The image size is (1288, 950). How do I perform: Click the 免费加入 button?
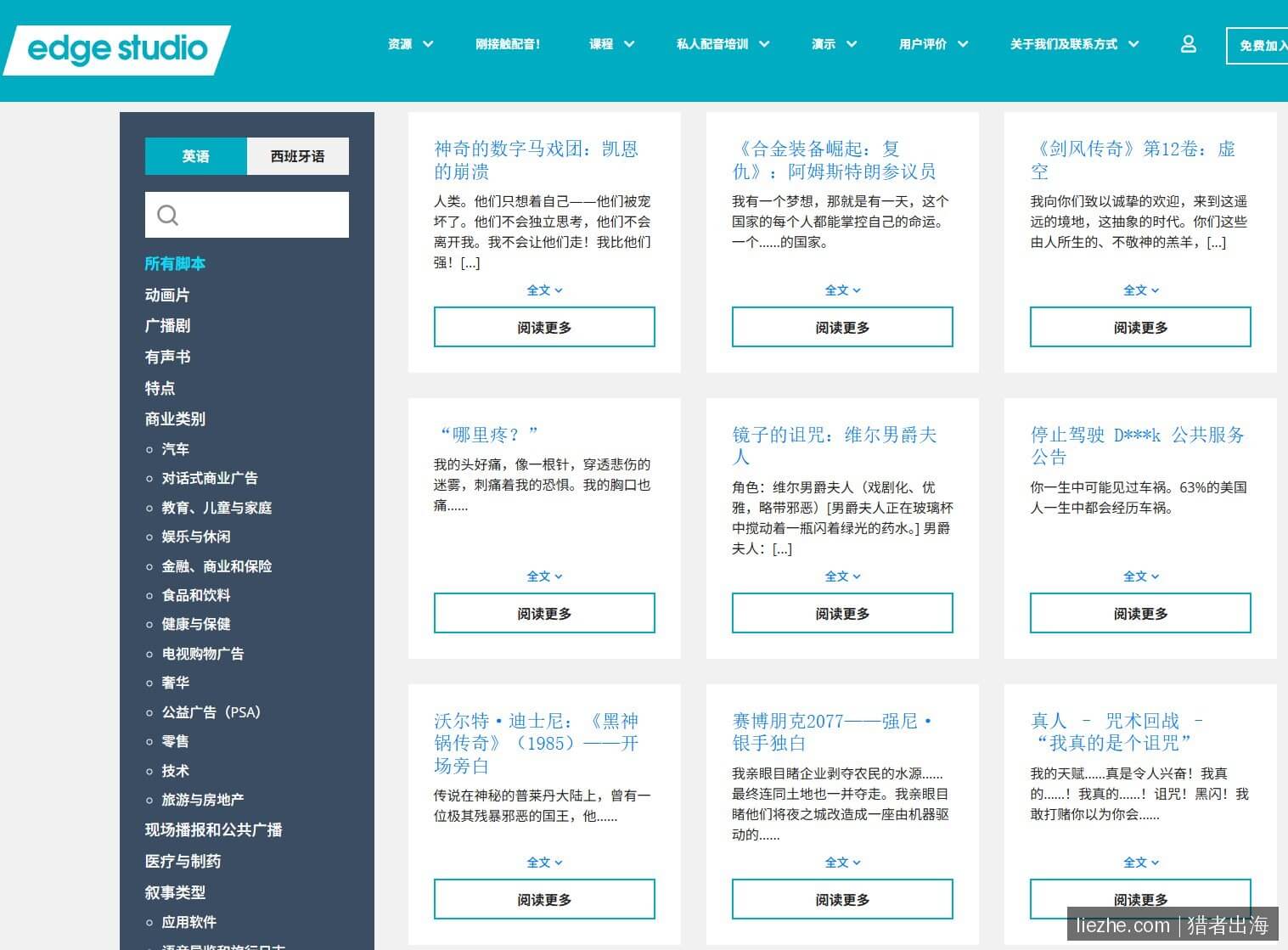[1257, 46]
